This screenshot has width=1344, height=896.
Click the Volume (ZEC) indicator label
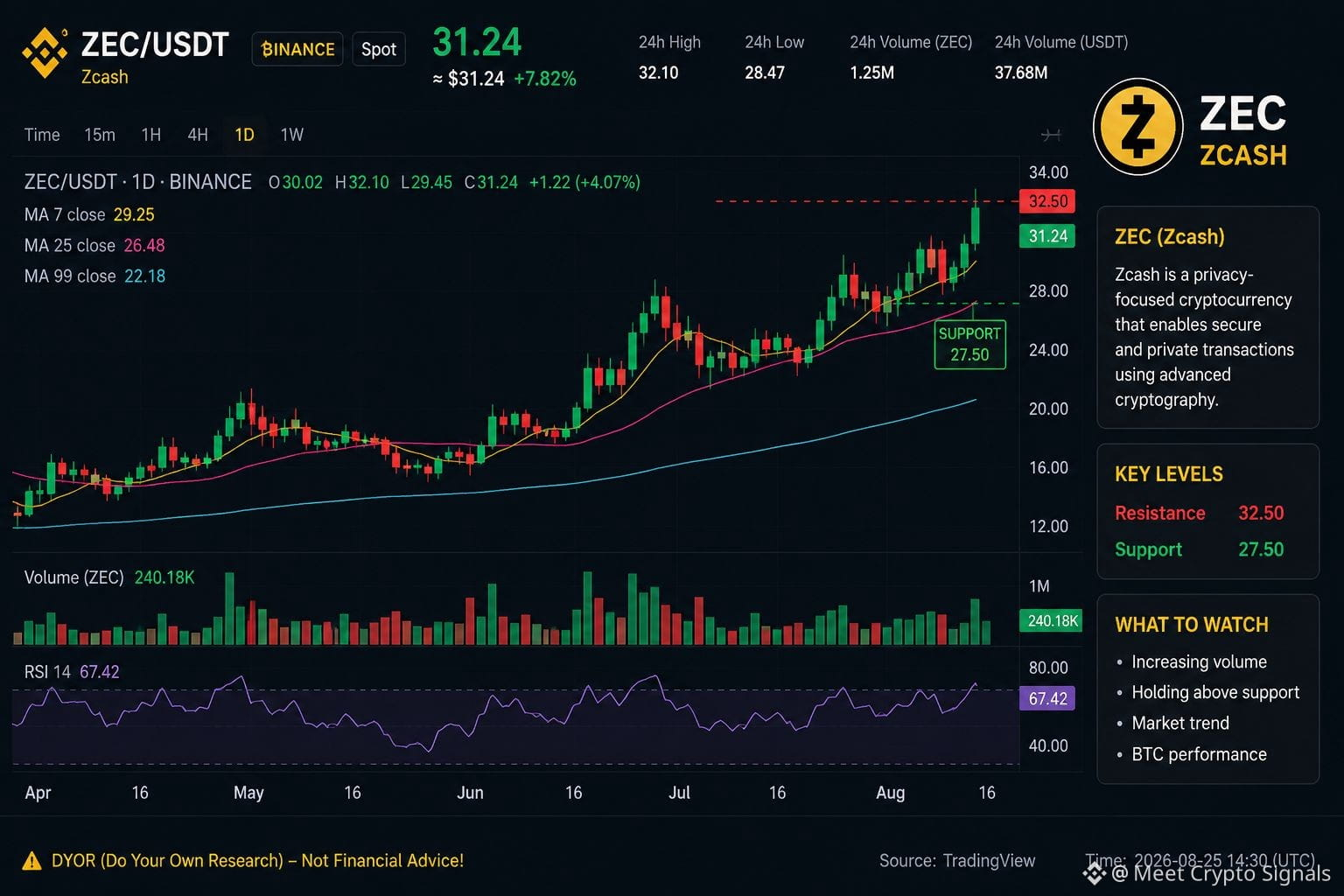pyautogui.click(x=74, y=577)
